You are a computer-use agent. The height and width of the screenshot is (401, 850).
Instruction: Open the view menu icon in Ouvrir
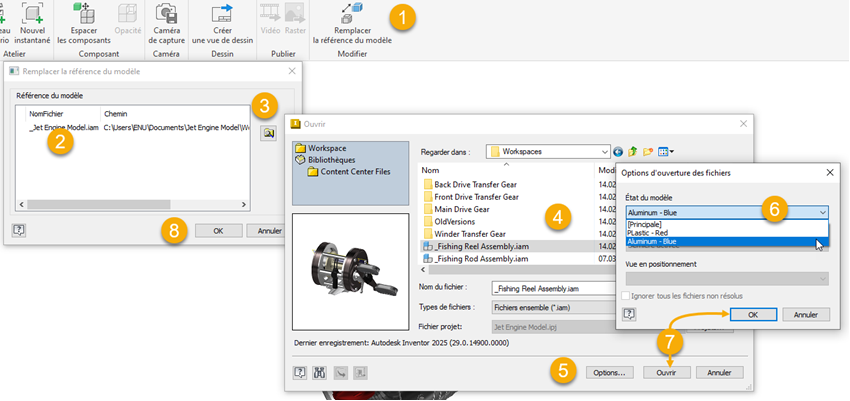pos(666,152)
